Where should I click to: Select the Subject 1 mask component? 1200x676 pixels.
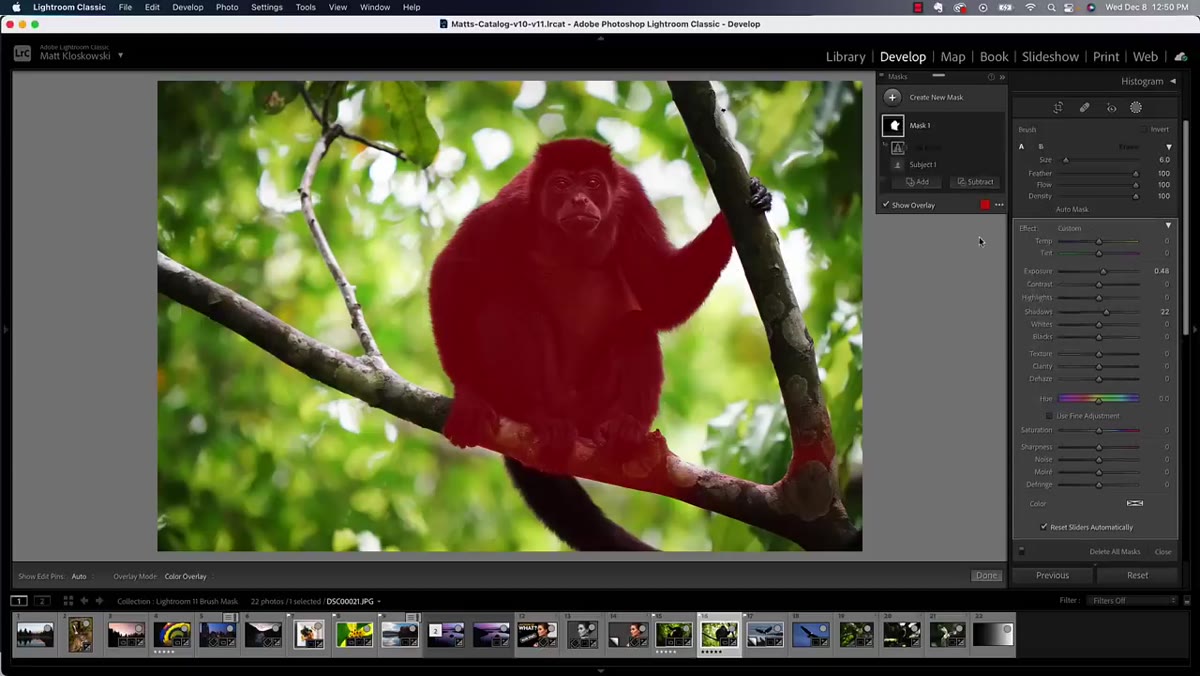click(x=922, y=164)
